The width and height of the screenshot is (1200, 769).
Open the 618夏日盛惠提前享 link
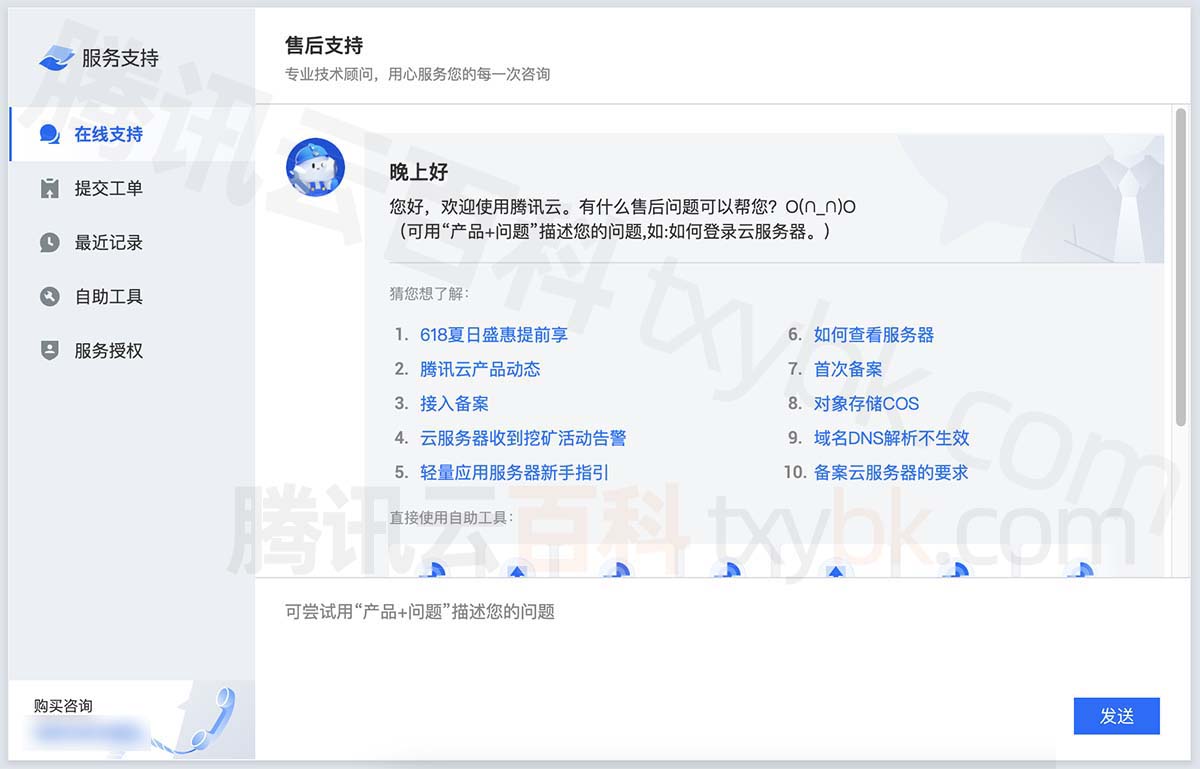tap(494, 335)
